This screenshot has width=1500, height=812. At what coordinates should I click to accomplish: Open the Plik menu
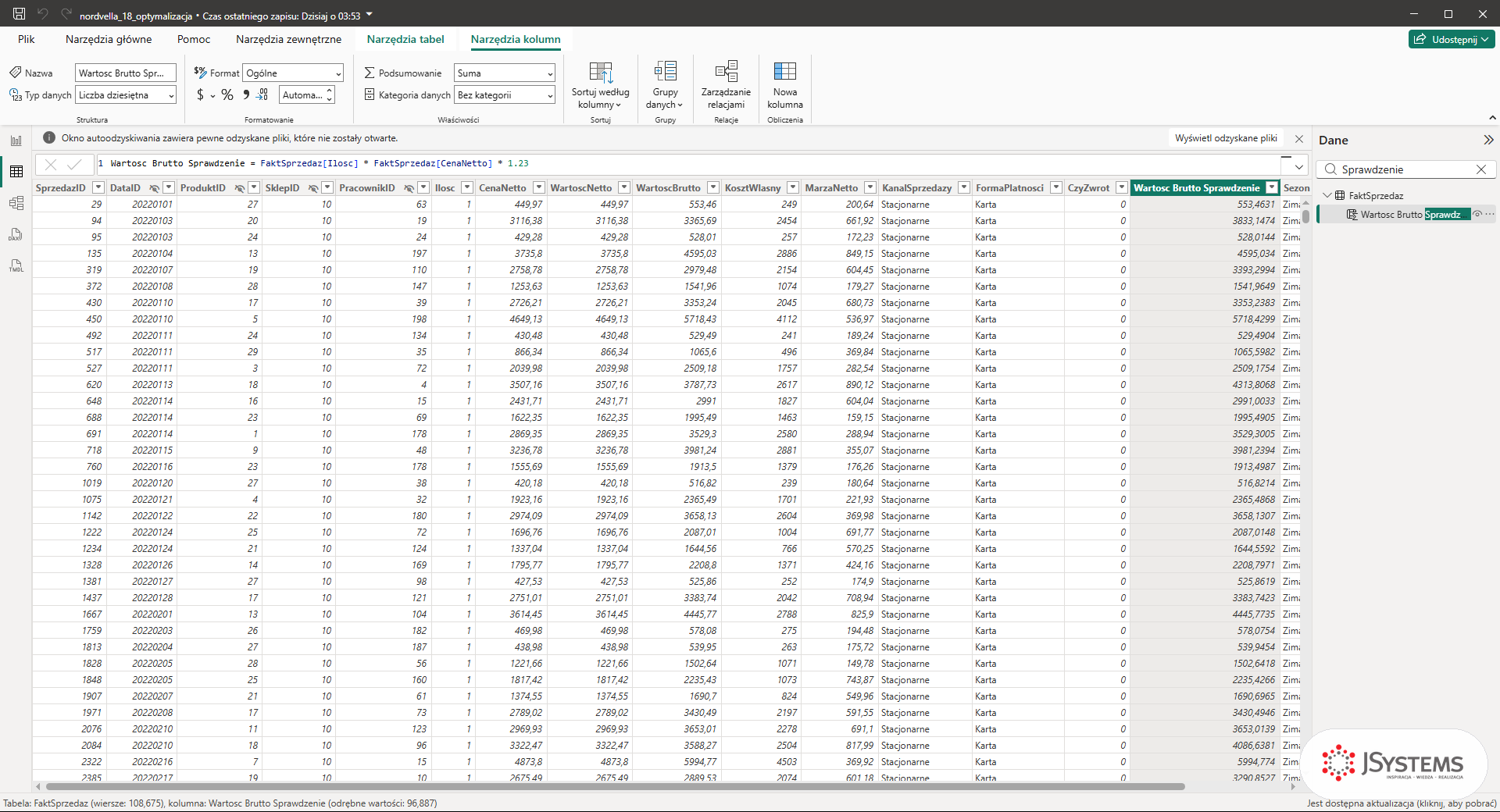coord(27,39)
